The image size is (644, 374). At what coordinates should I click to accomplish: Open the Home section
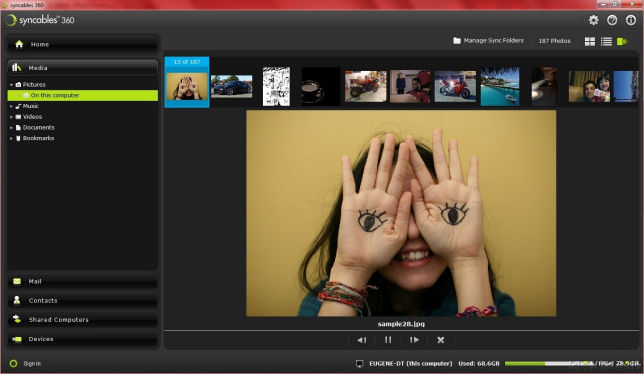83,44
